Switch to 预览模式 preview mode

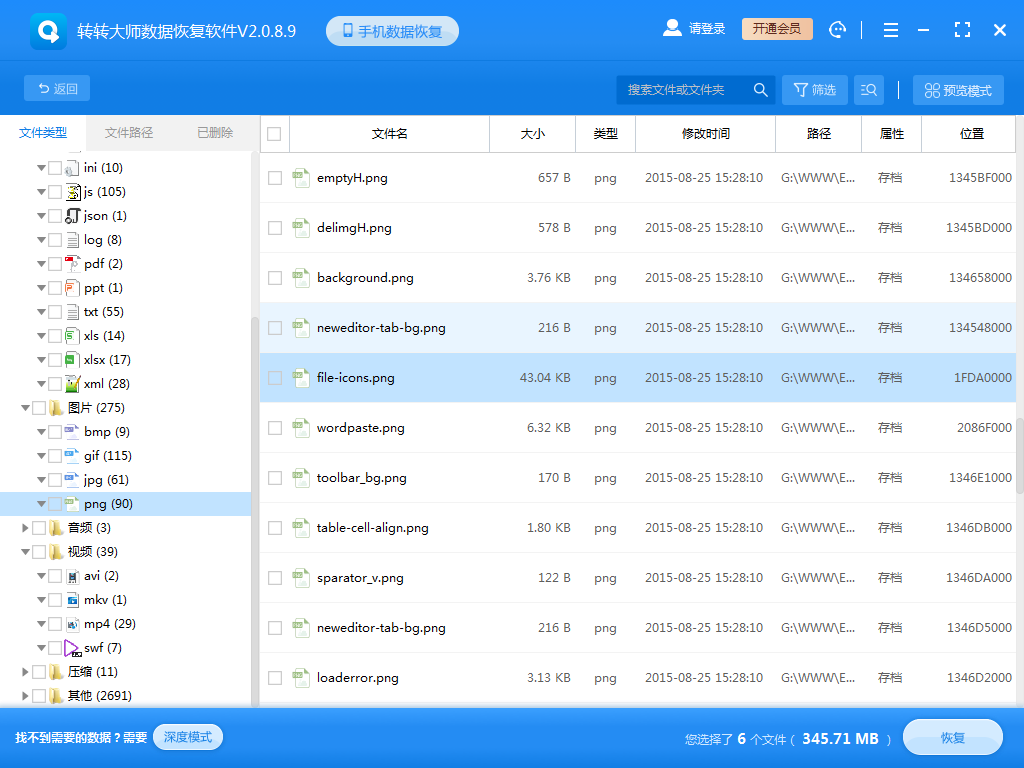coord(958,89)
